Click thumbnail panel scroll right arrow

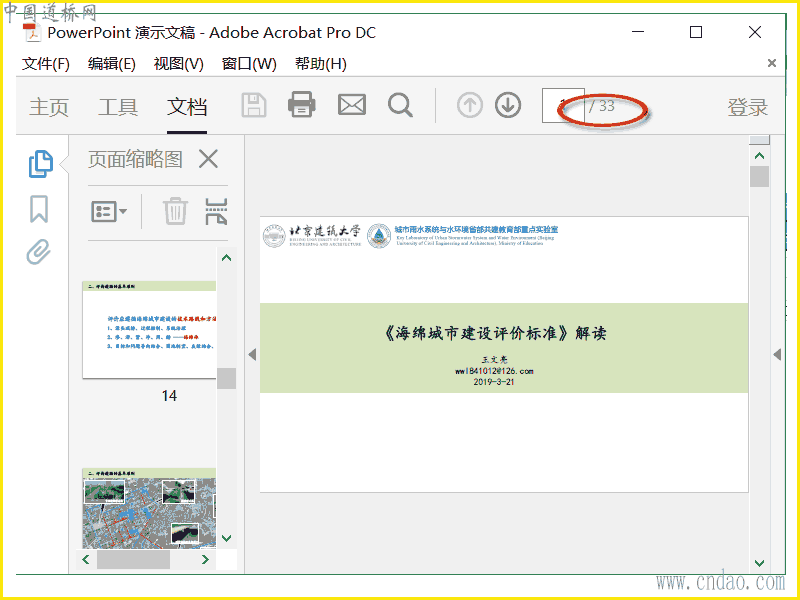205,560
